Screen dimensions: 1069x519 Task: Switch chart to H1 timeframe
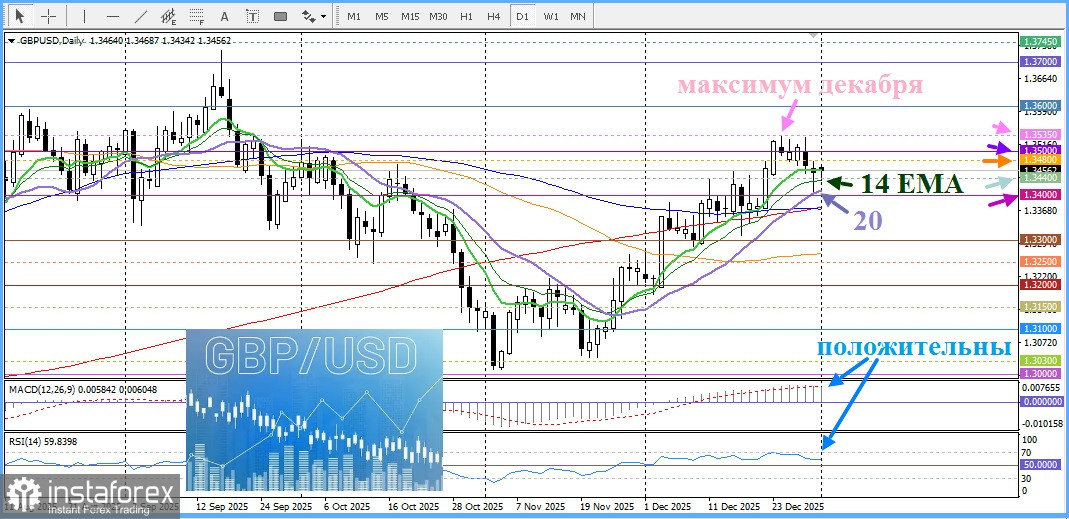click(x=466, y=16)
